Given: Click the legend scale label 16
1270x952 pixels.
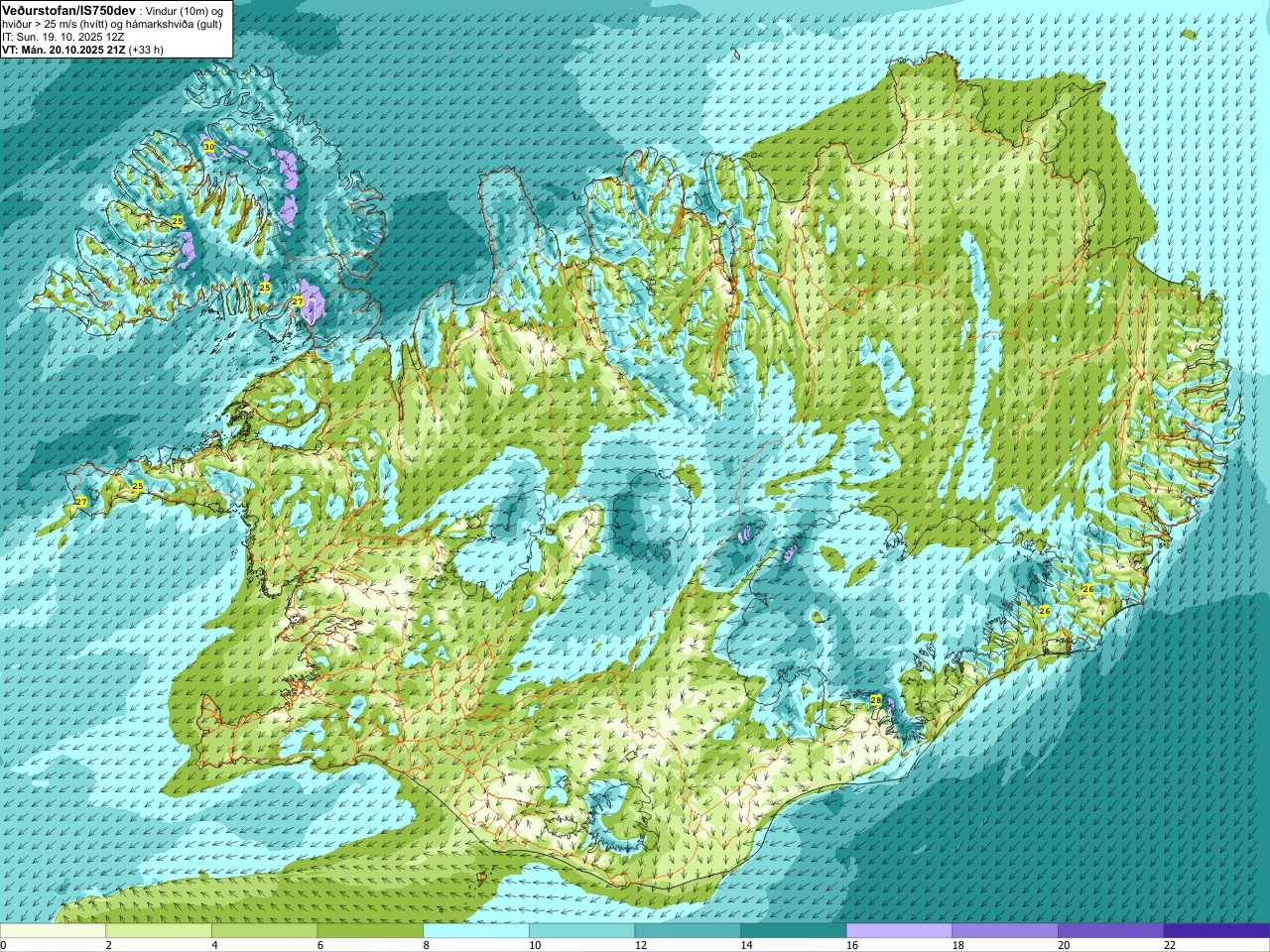Looking at the screenshot, I should click(852, 945).
